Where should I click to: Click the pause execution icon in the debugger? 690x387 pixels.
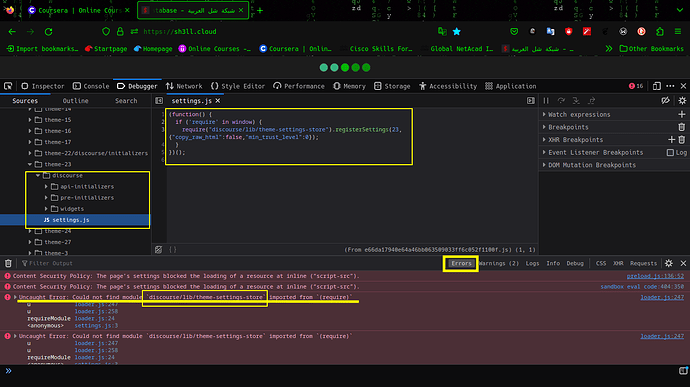click(x=546, y=101)
